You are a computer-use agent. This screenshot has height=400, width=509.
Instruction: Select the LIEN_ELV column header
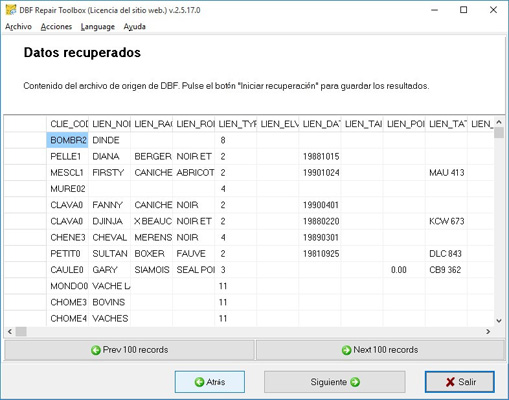(x=278, y=124)
